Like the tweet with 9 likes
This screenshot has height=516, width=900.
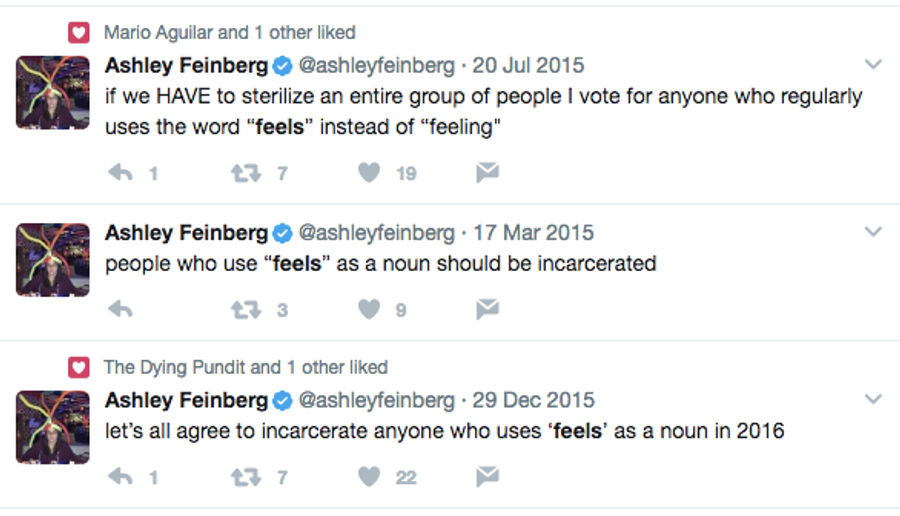click(369, 309)
